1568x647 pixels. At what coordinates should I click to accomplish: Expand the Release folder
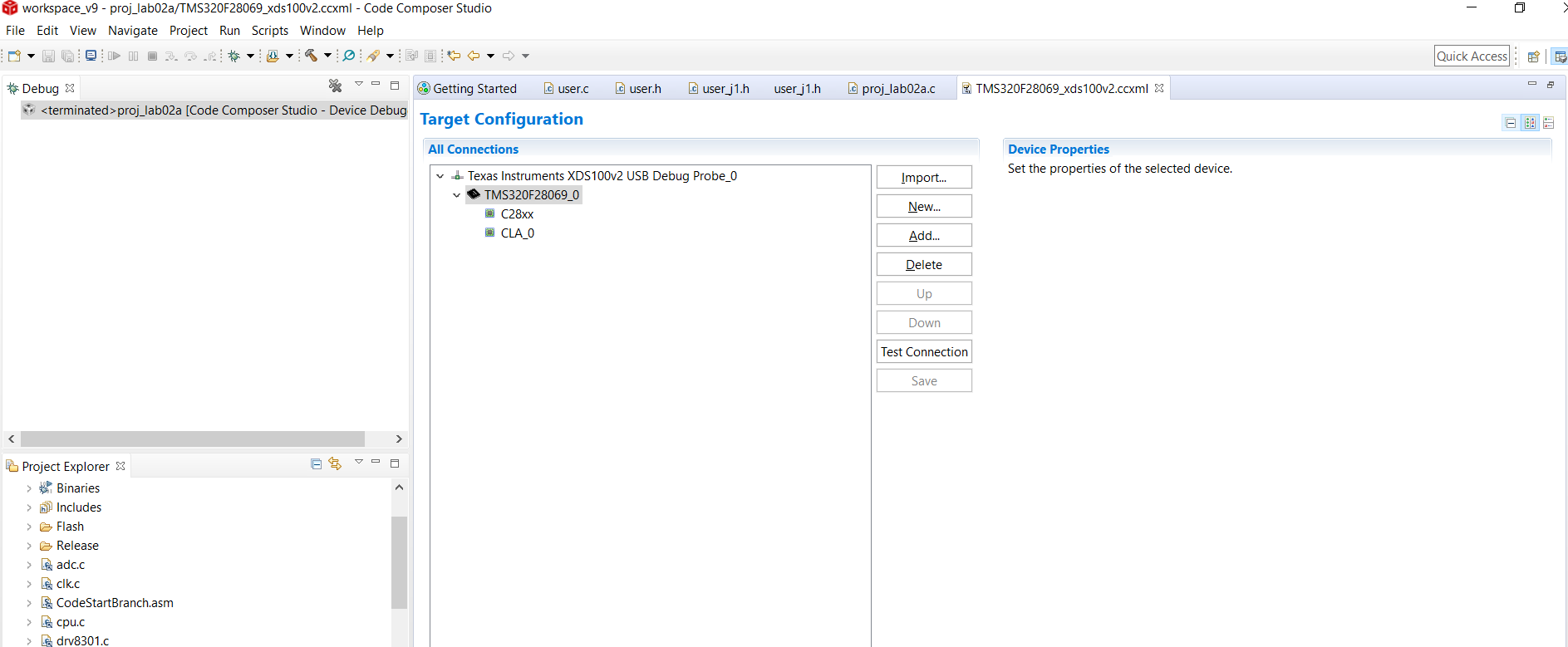[x=29, y=546]
